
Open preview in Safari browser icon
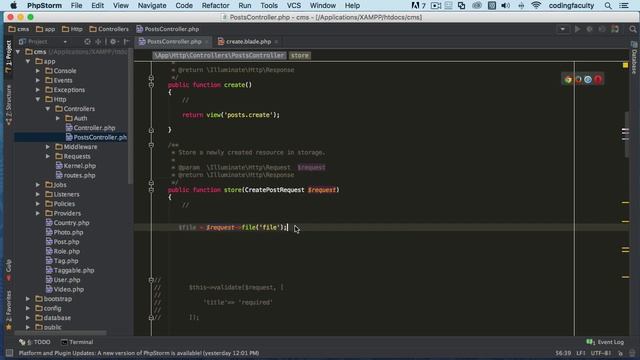point(588,80)
